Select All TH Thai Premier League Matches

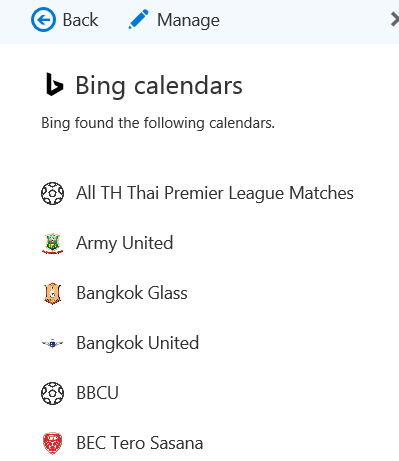tap(215, 193)
